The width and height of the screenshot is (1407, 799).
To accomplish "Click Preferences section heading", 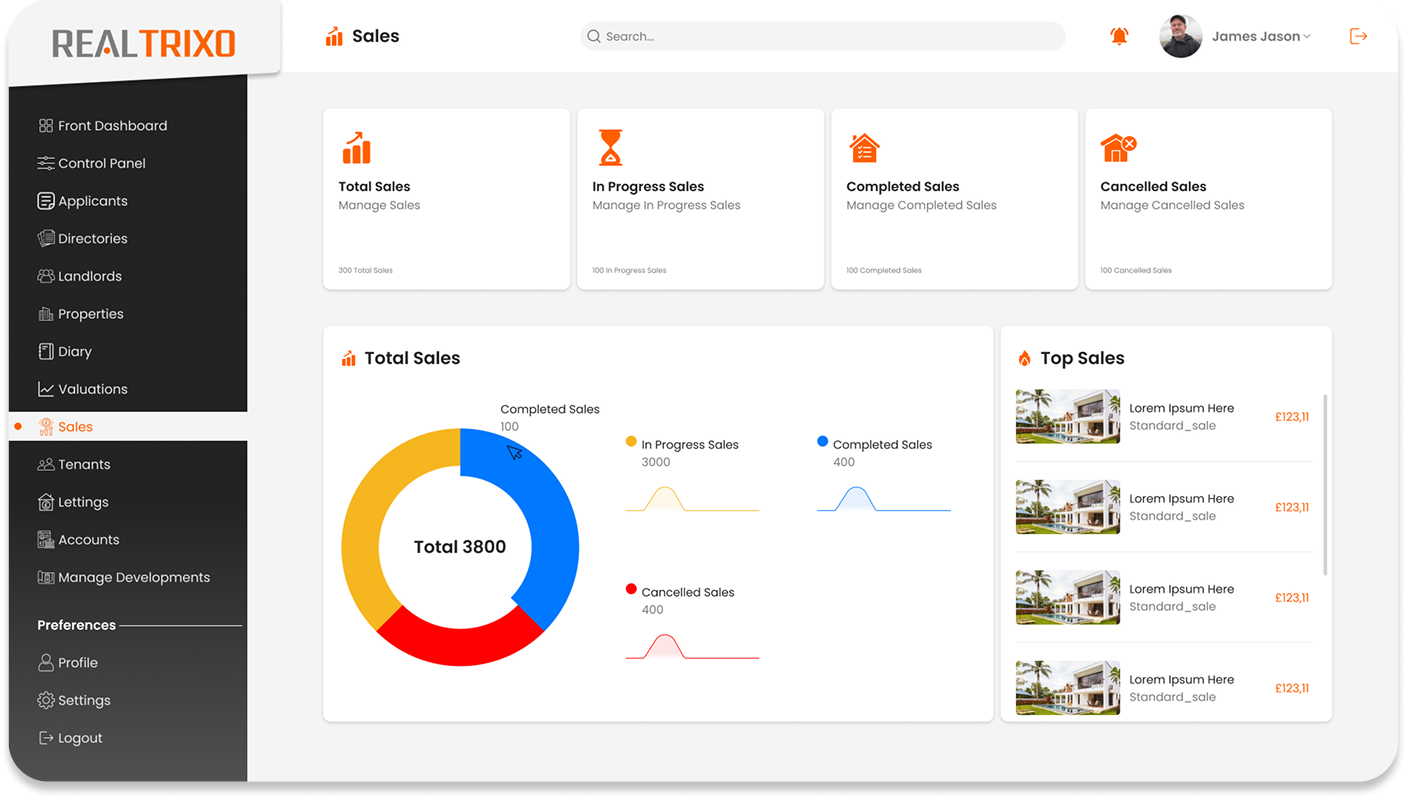I will [77, 625].
